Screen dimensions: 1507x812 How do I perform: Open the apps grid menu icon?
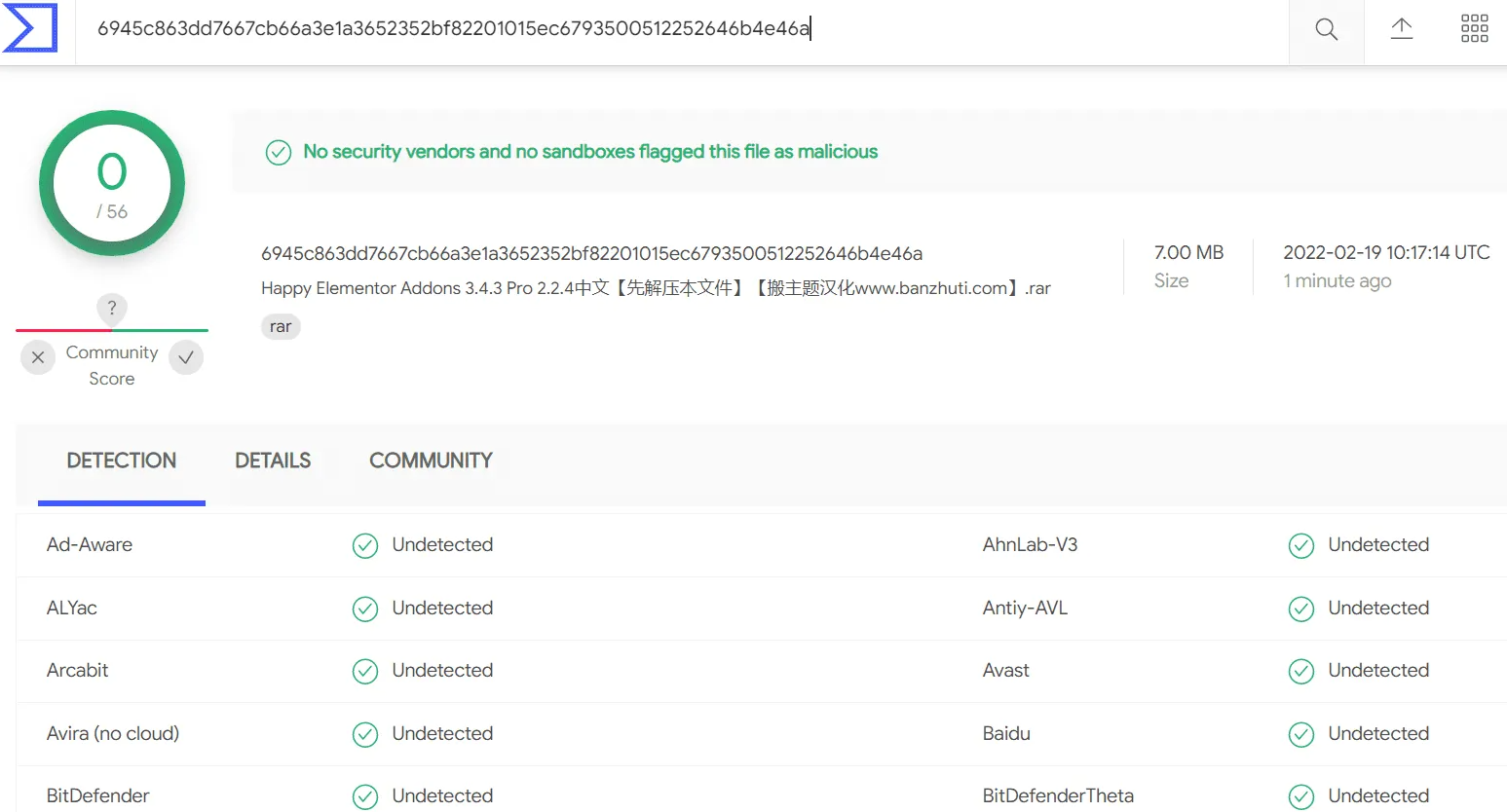click(x=1474, y=29)
